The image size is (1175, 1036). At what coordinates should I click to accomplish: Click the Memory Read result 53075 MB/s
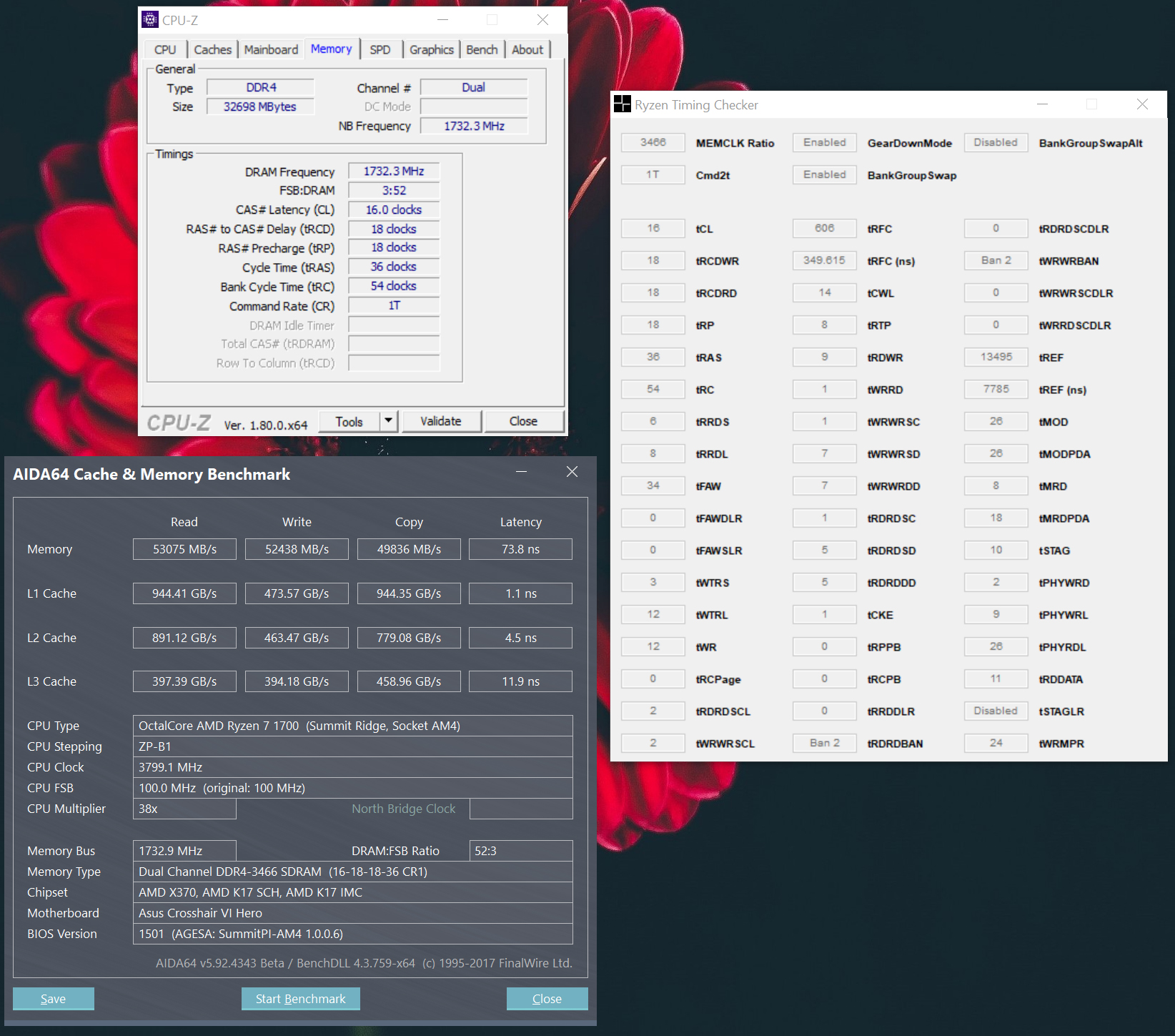pos(184,549)
